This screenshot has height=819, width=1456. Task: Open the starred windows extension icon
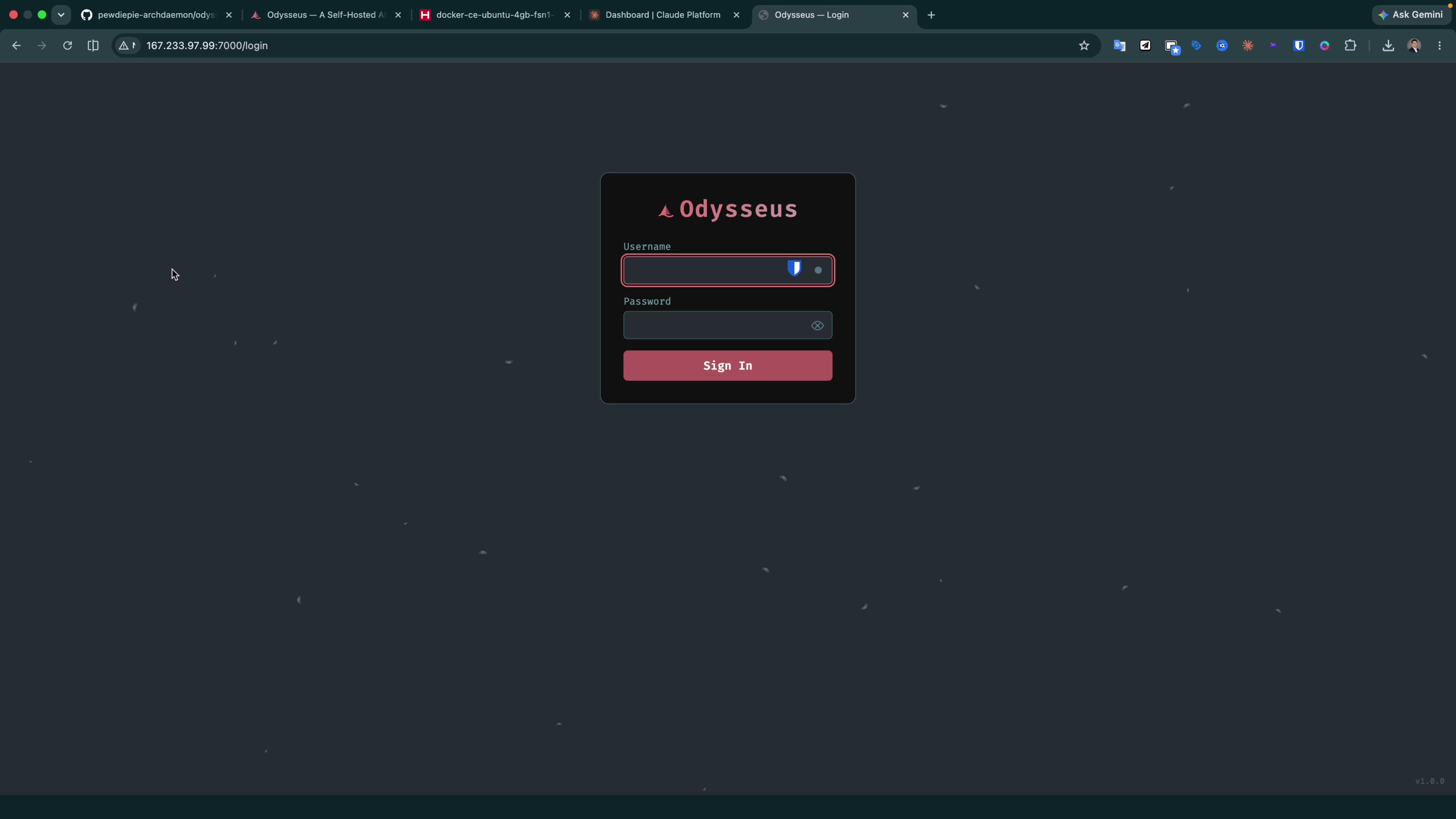tap(1172, 47)
